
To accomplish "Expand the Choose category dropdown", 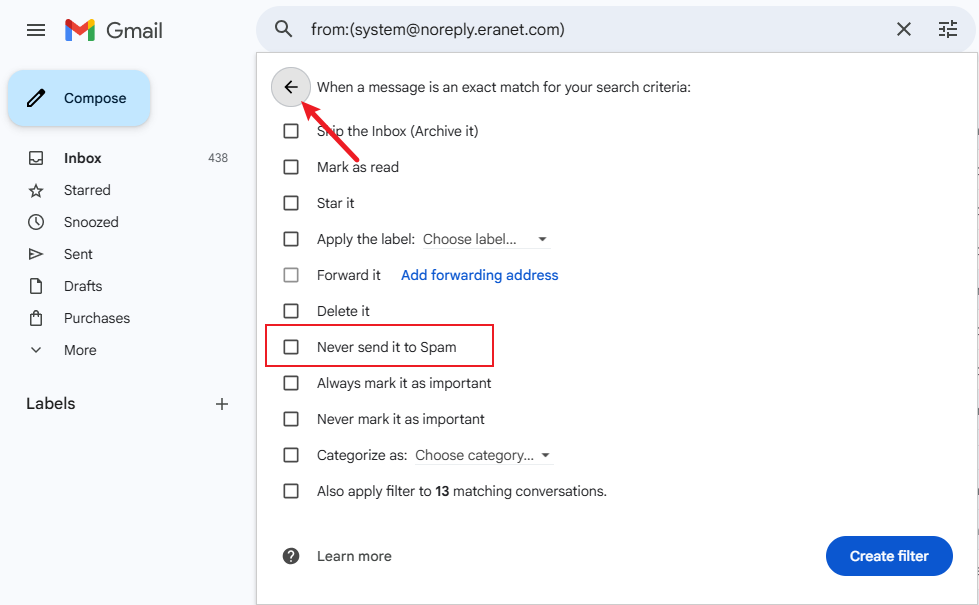I will pyautogui.click(x=484, y=455).
